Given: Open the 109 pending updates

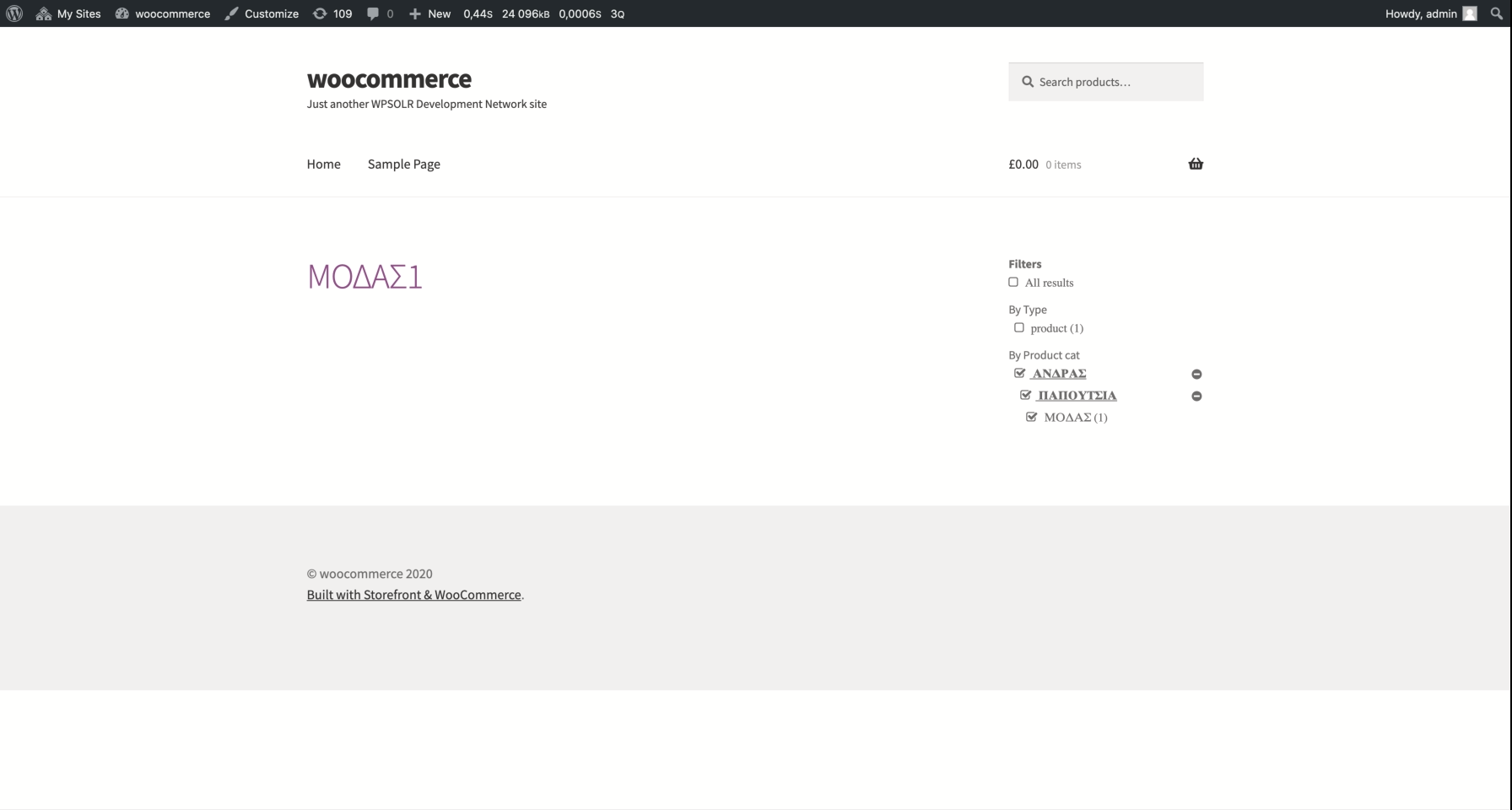Looking at the screenshot, I should point(332,13).
